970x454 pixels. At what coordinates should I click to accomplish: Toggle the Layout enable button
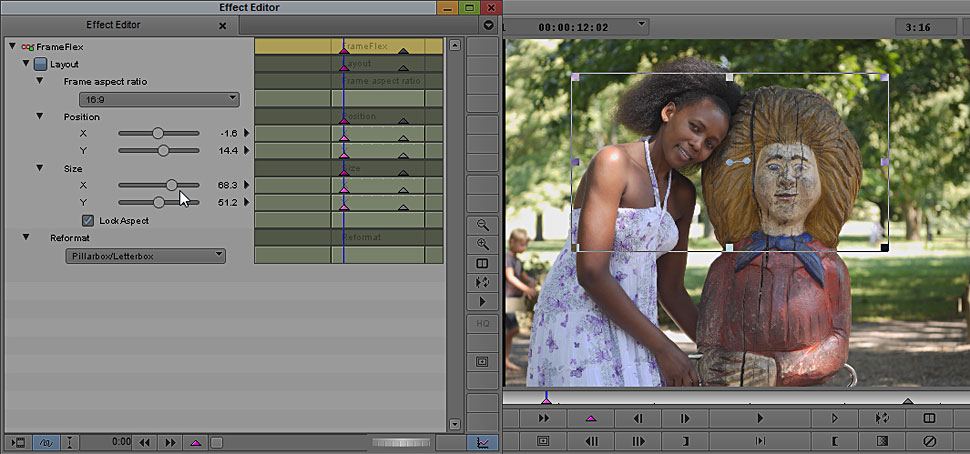pyautogui.click(x=40, y=64)
